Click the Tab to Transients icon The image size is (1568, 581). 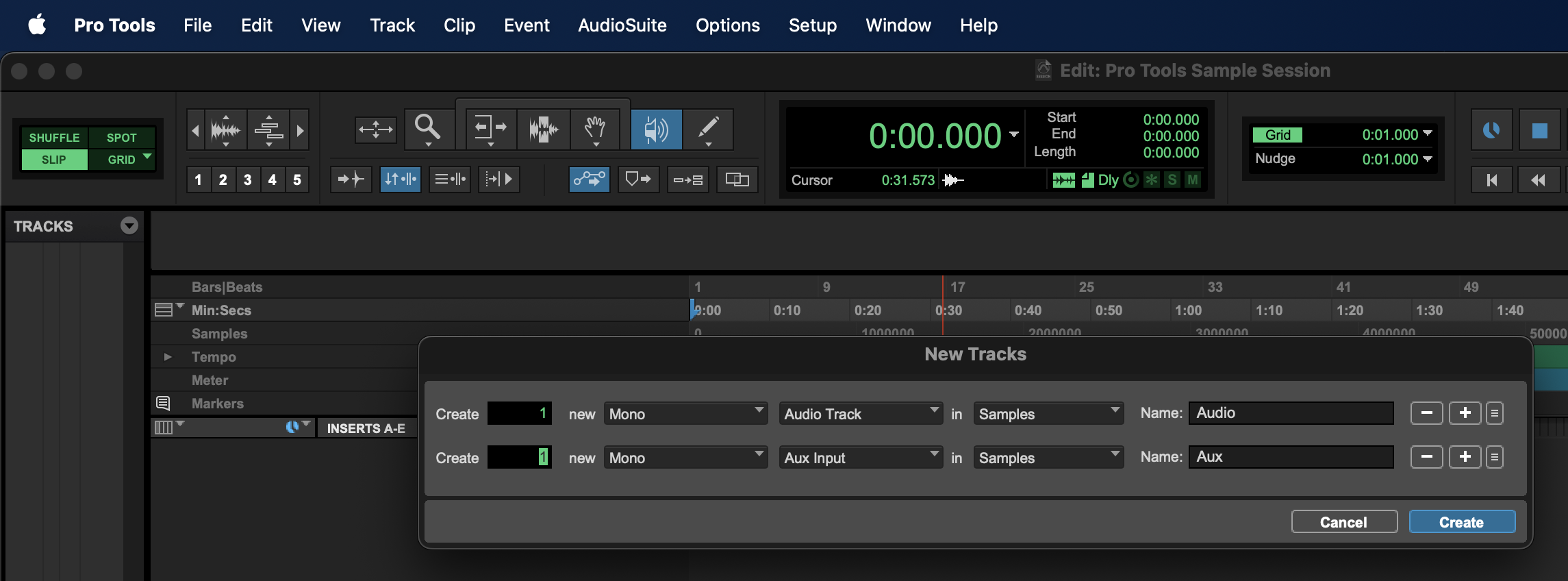(x=351, y=180)
